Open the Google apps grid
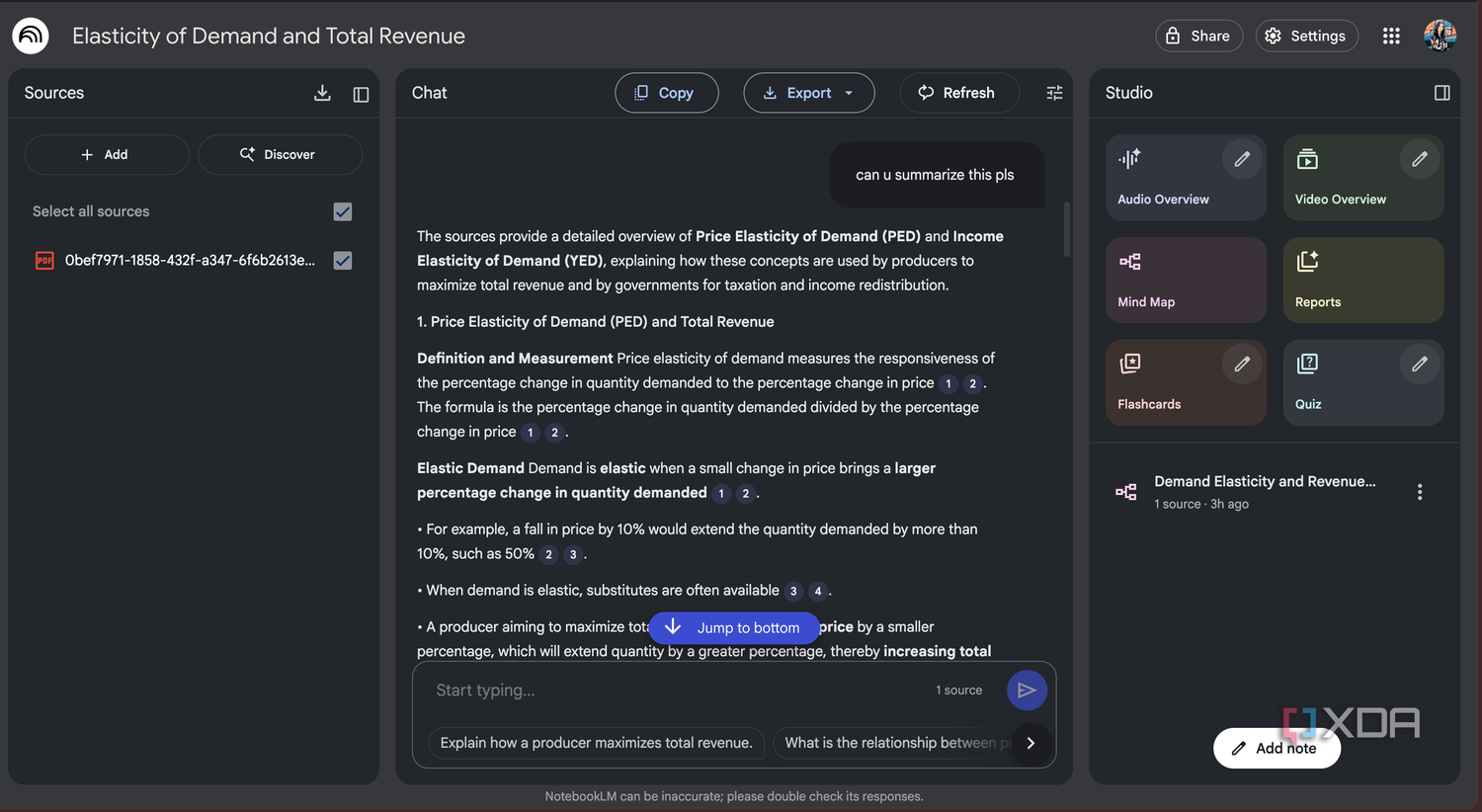Image resolution: width=1482 pixels, height=812 pixels. pyautogui.click(x=1391, y=36)
